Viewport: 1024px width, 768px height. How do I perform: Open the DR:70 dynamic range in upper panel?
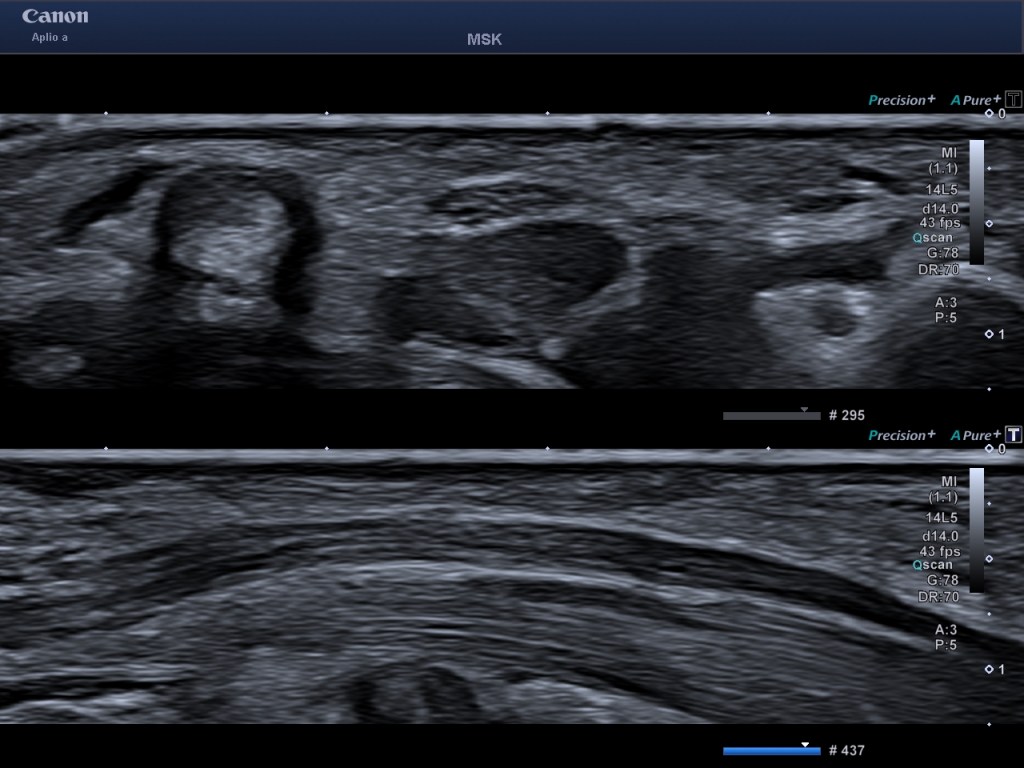[939, 270]
